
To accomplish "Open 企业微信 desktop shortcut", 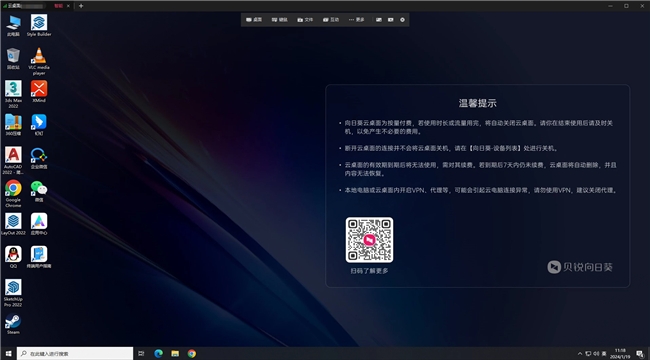I will pos(39,158).
